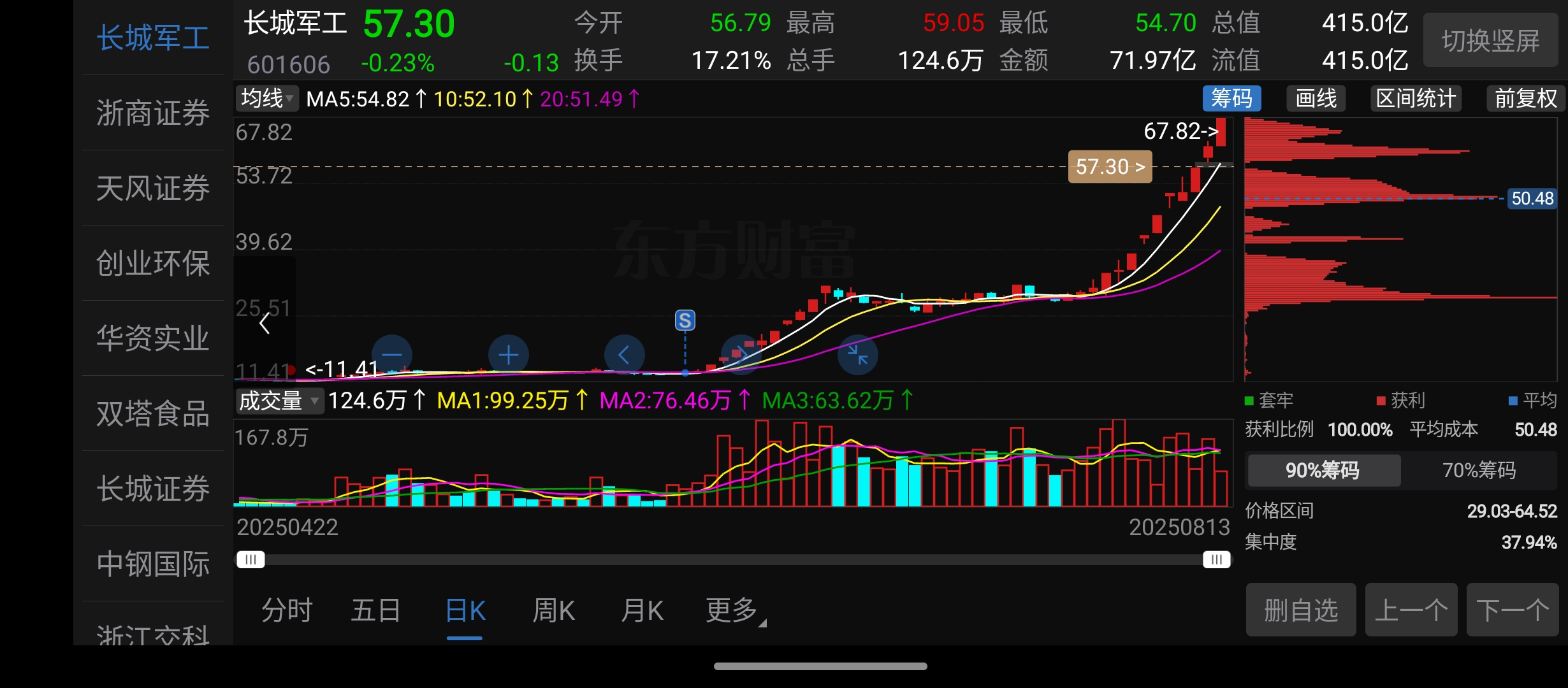Tap the blue S marker on chart
Viewport: 1568px width, 688px height.
(x=685, y=320)
